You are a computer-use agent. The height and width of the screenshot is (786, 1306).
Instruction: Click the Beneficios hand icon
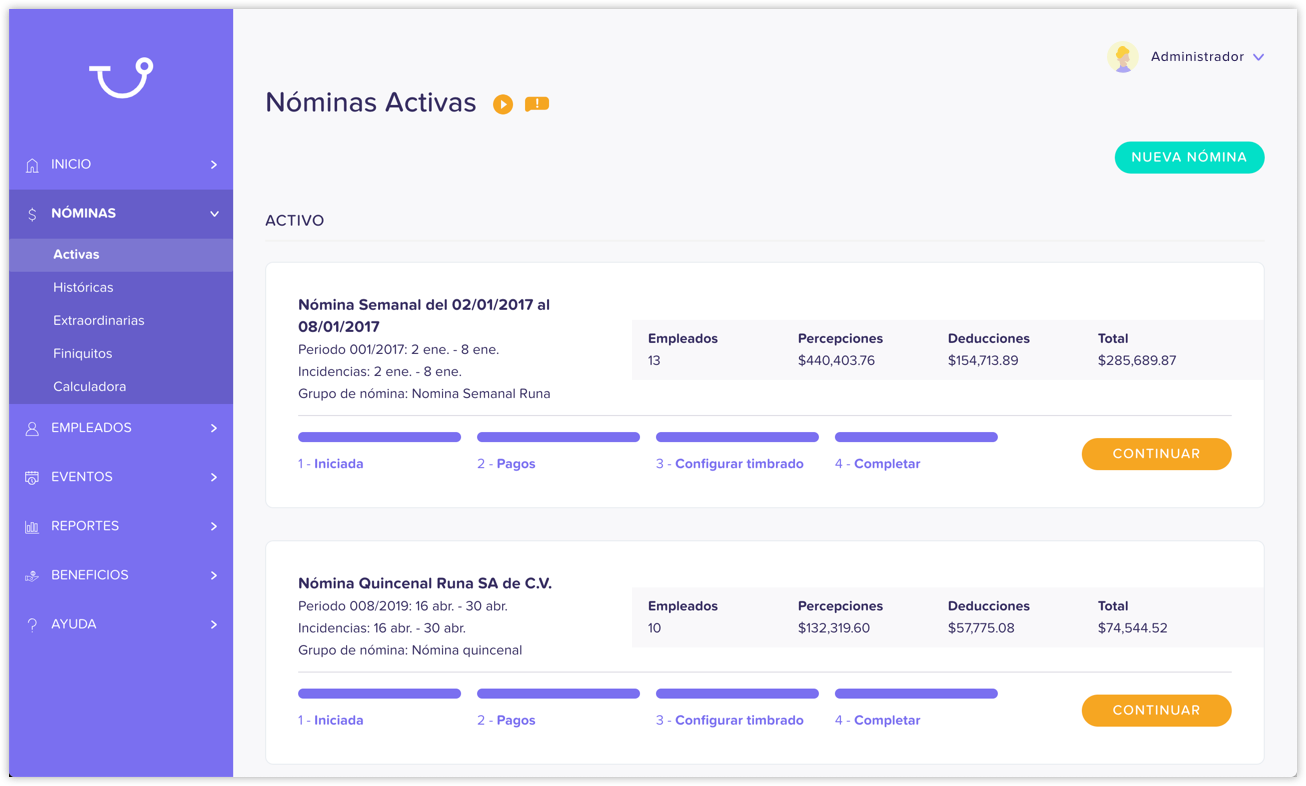click(x=32, y=576)
